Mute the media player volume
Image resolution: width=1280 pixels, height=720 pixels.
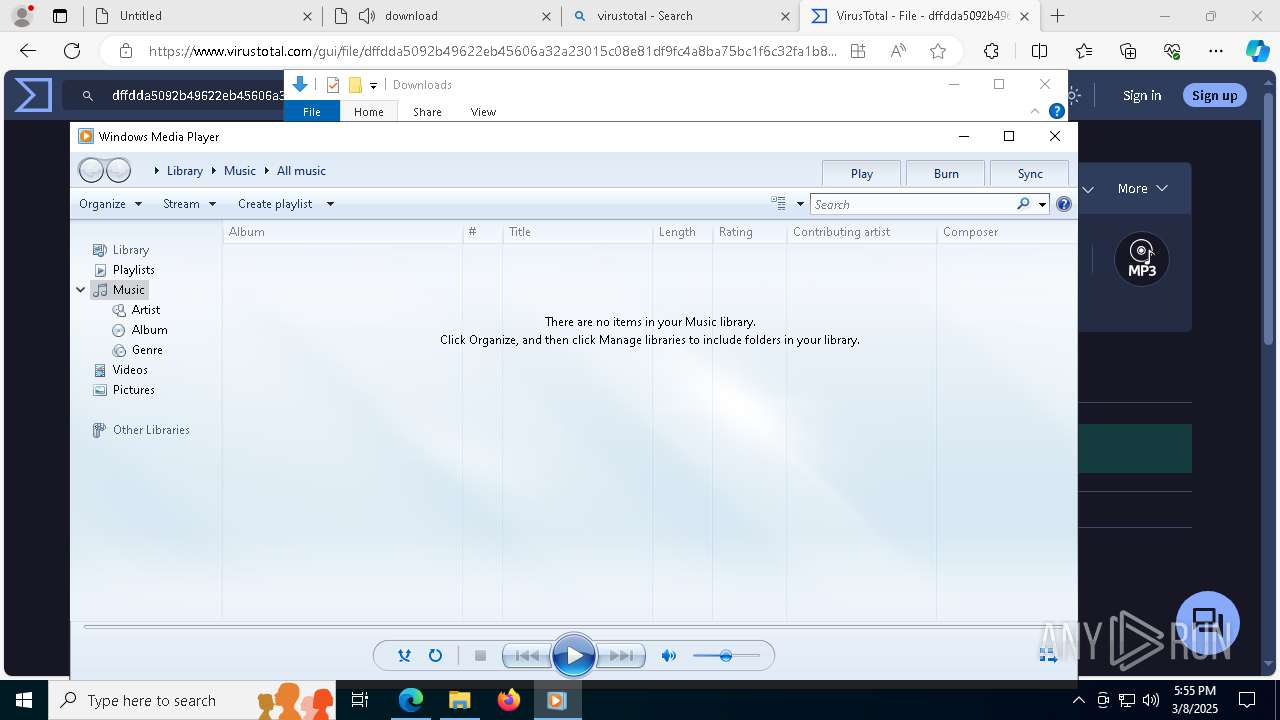[669, 656]
